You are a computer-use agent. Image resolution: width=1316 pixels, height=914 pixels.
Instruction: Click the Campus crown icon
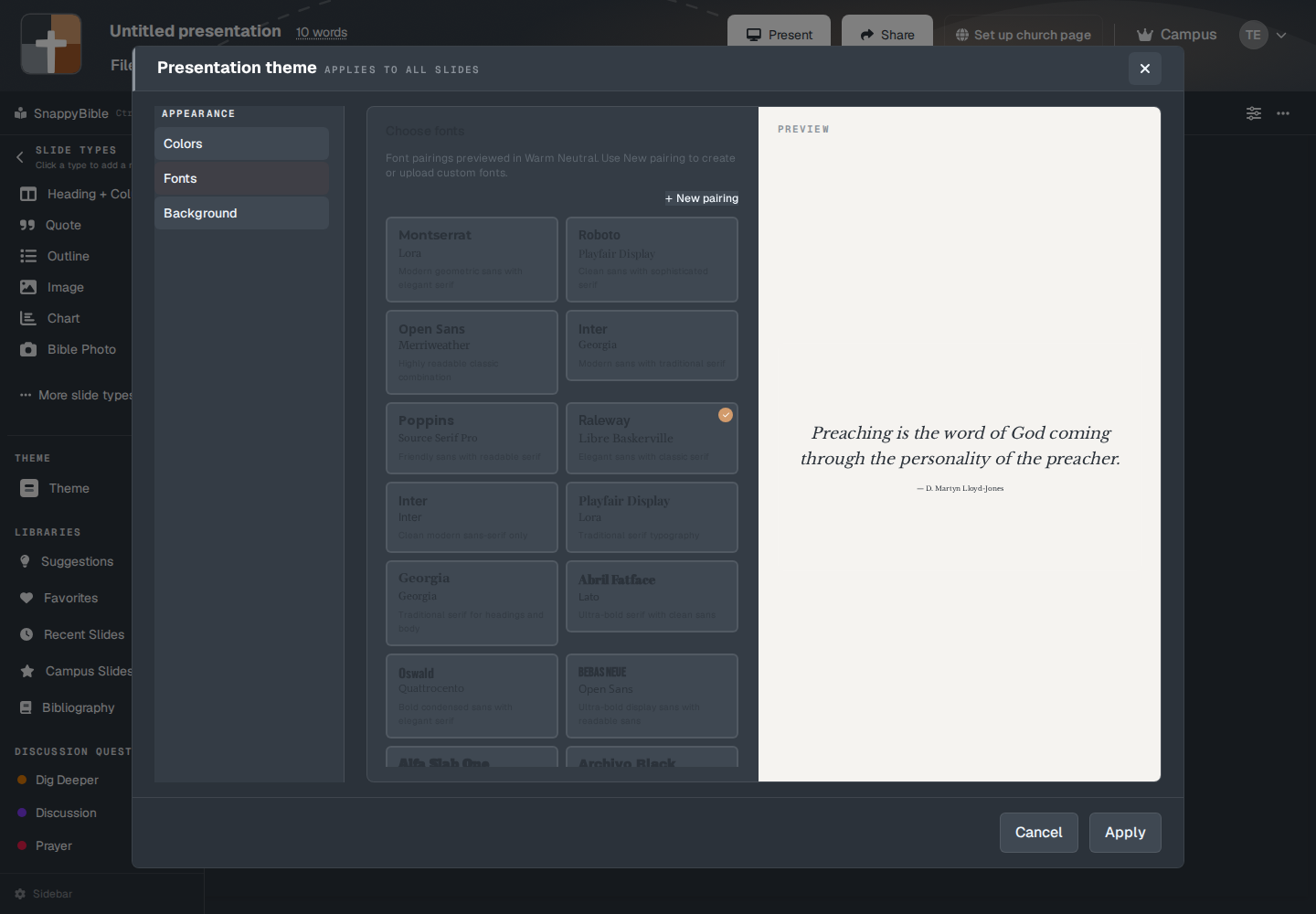click(1144, 35)
